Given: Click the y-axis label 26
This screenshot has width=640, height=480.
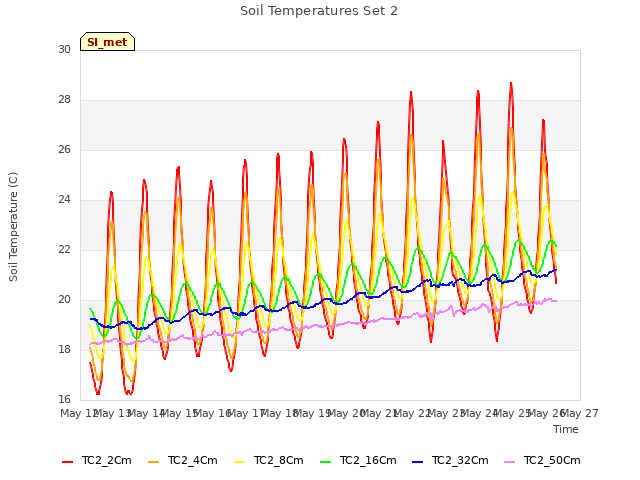Looking at the screenshot, I should click(x=64, y=149).
